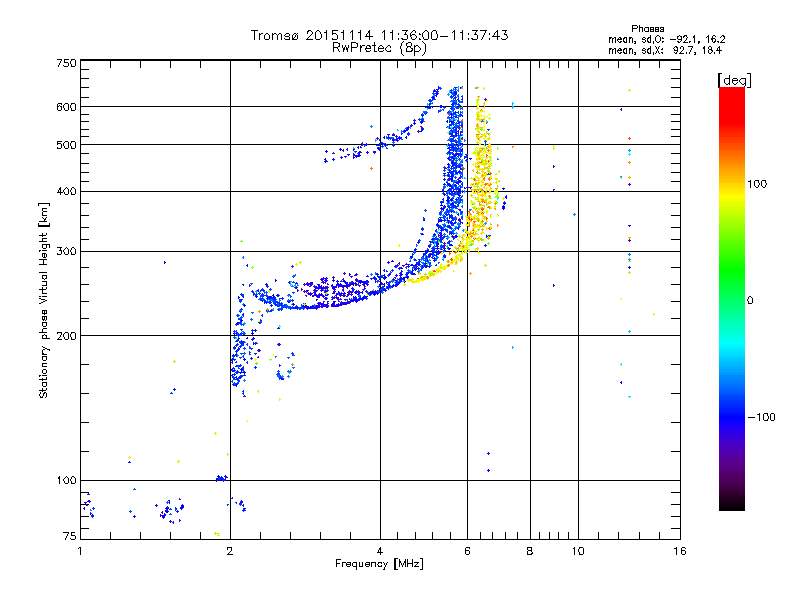Screen dimensions: 800x600
Task: Click the '-100' colorbar tick label
Action: [761, 417]
